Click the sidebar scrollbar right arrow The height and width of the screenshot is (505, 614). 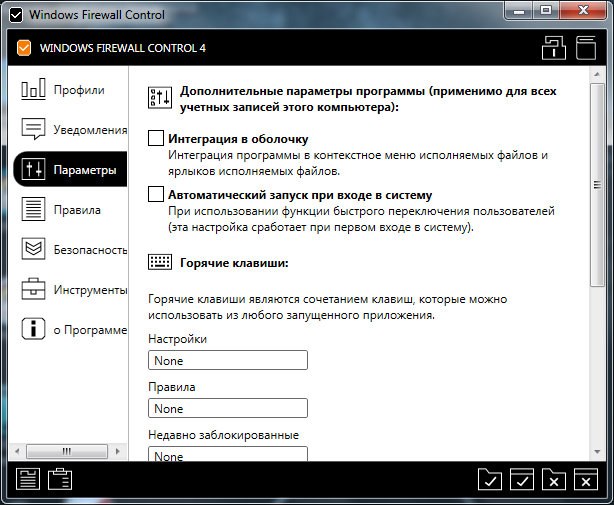[x=117, y=451]
